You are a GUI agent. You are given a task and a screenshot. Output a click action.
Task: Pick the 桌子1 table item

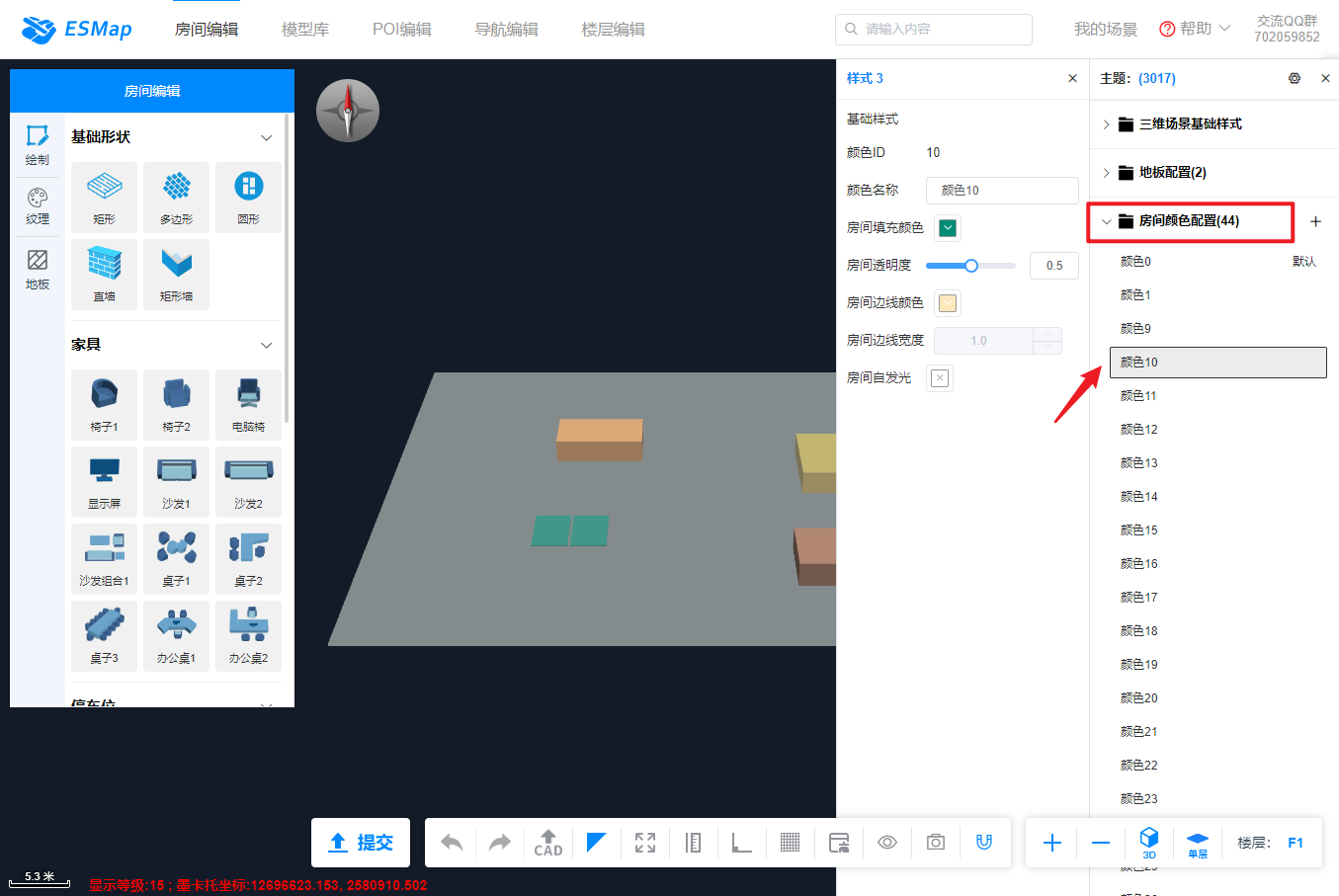(176, 559)
